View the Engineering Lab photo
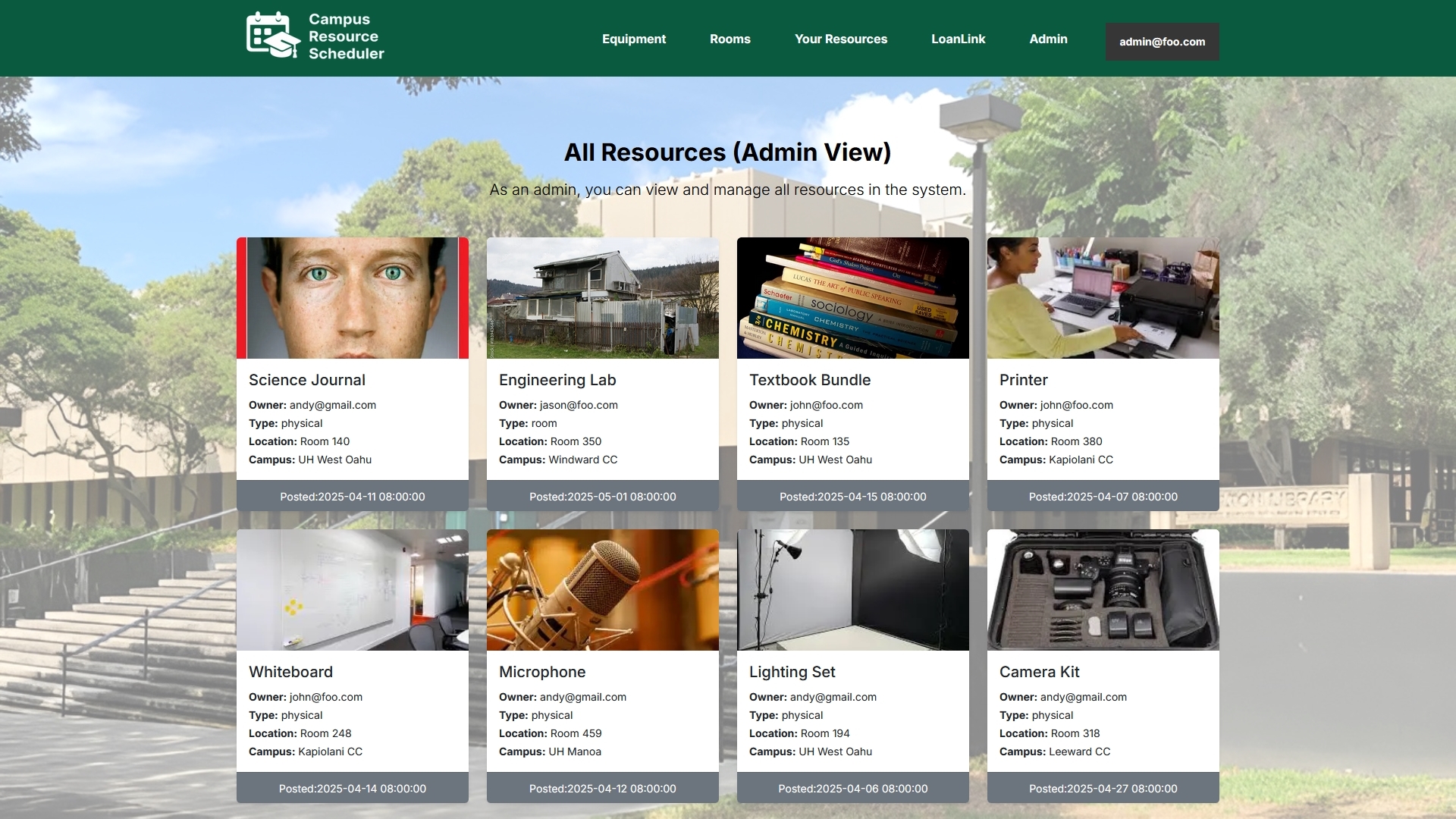The width and height of the screenshot is (1456, 819). point(602,298)
